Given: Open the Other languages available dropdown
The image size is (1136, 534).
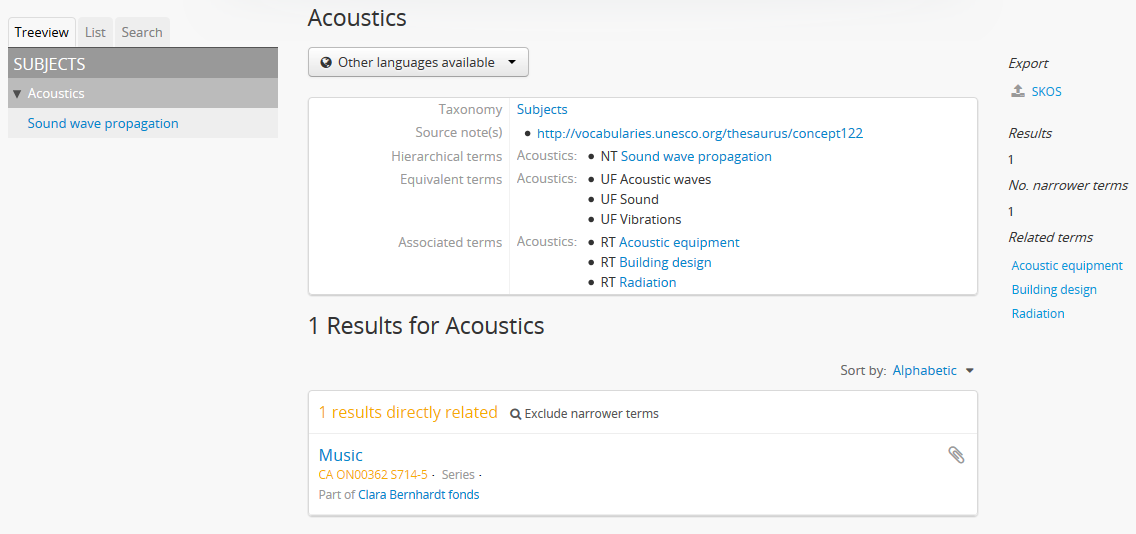Looking at the screenshot, I should [418, 62].
